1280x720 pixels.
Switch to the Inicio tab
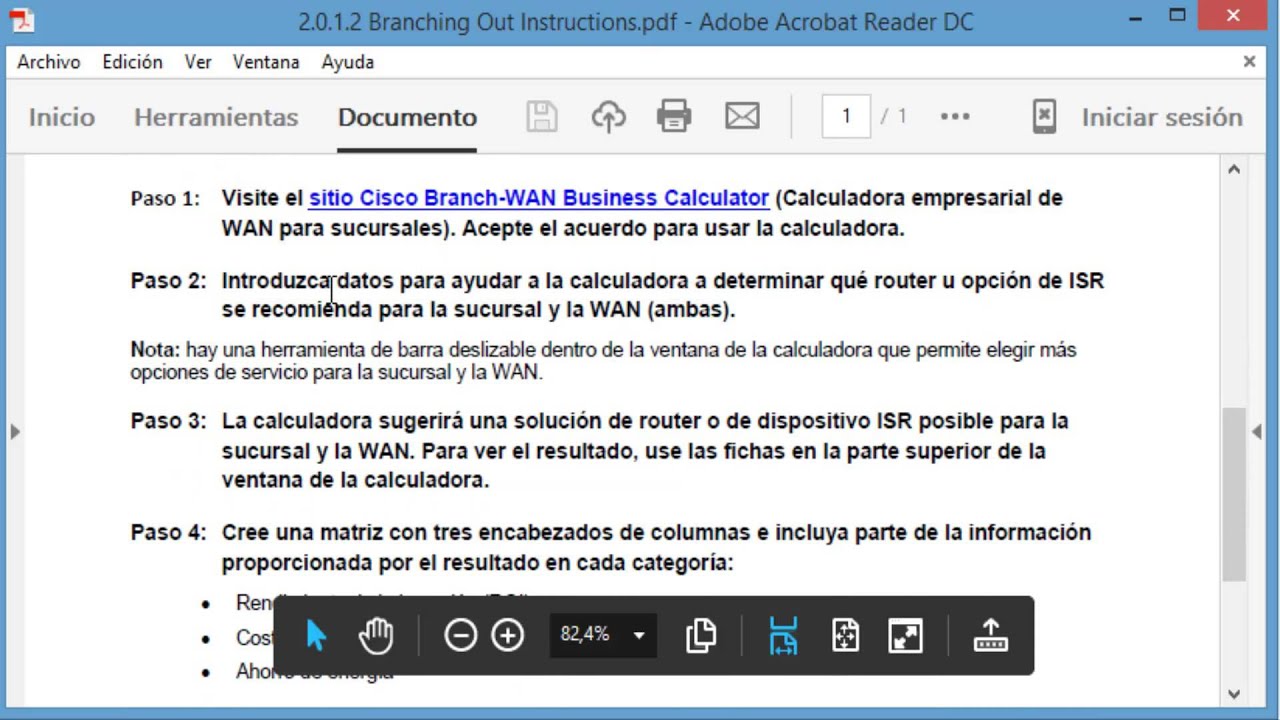pyautogui.click(x=62, y=117)
